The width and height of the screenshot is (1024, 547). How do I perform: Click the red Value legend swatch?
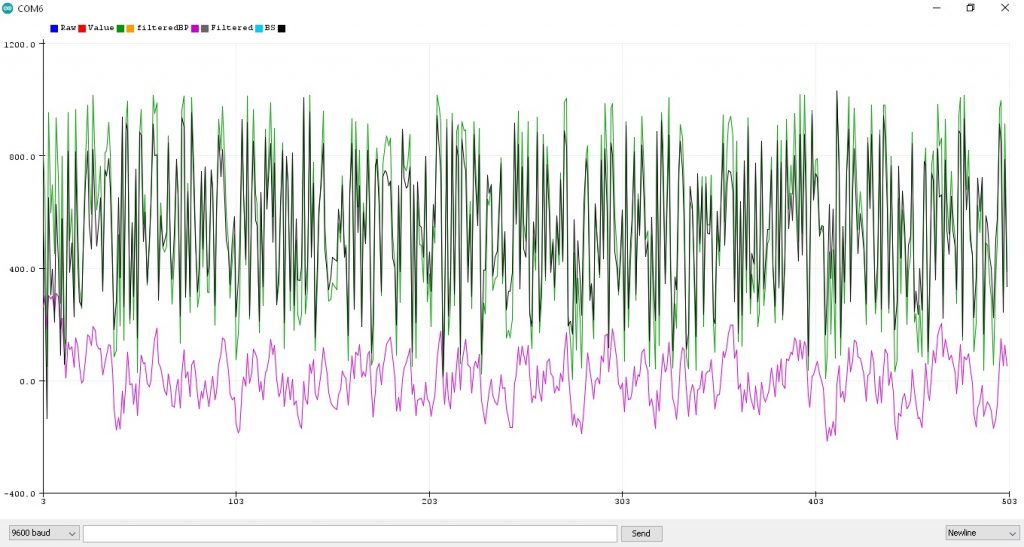tap(82, 28)
